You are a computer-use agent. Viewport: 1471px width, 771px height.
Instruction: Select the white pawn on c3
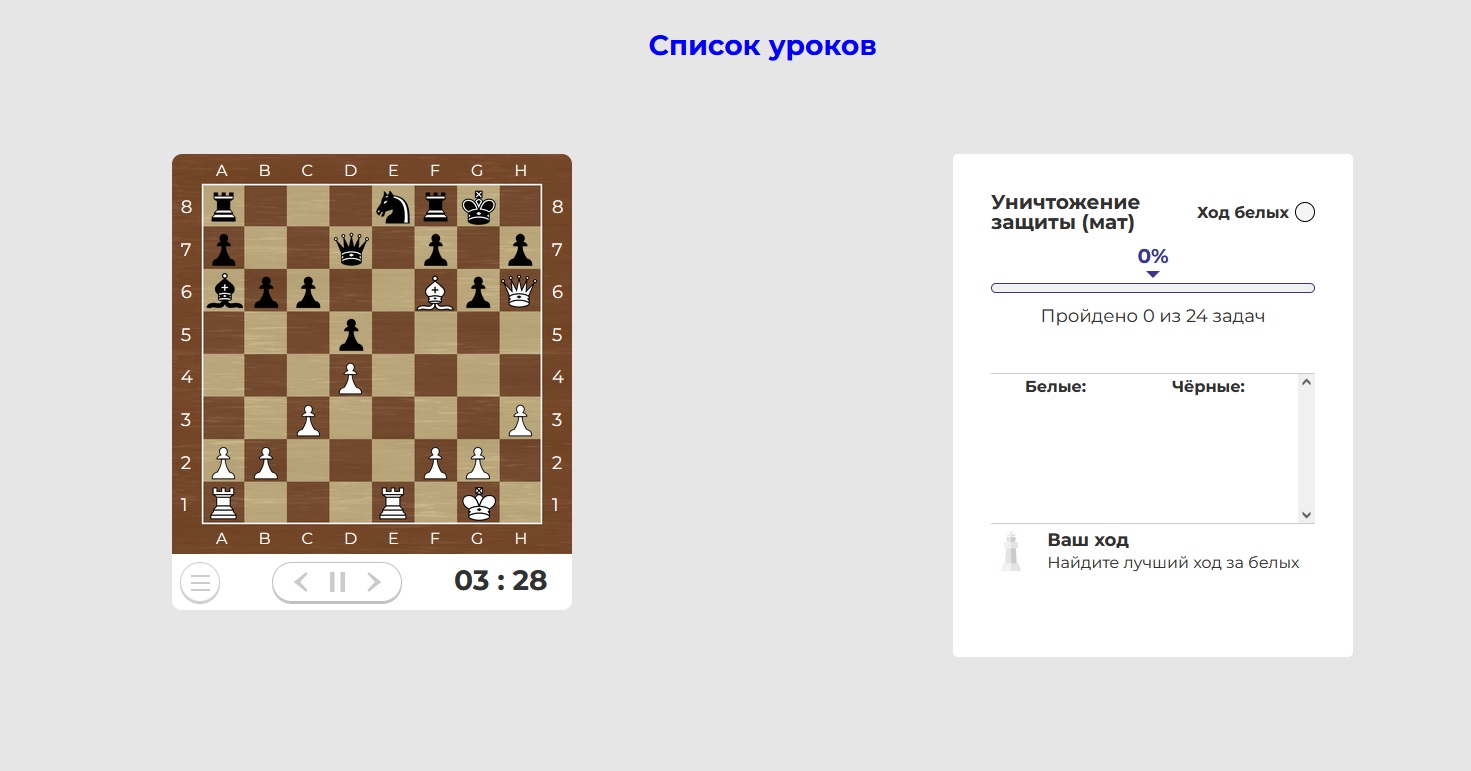[308, 418]
